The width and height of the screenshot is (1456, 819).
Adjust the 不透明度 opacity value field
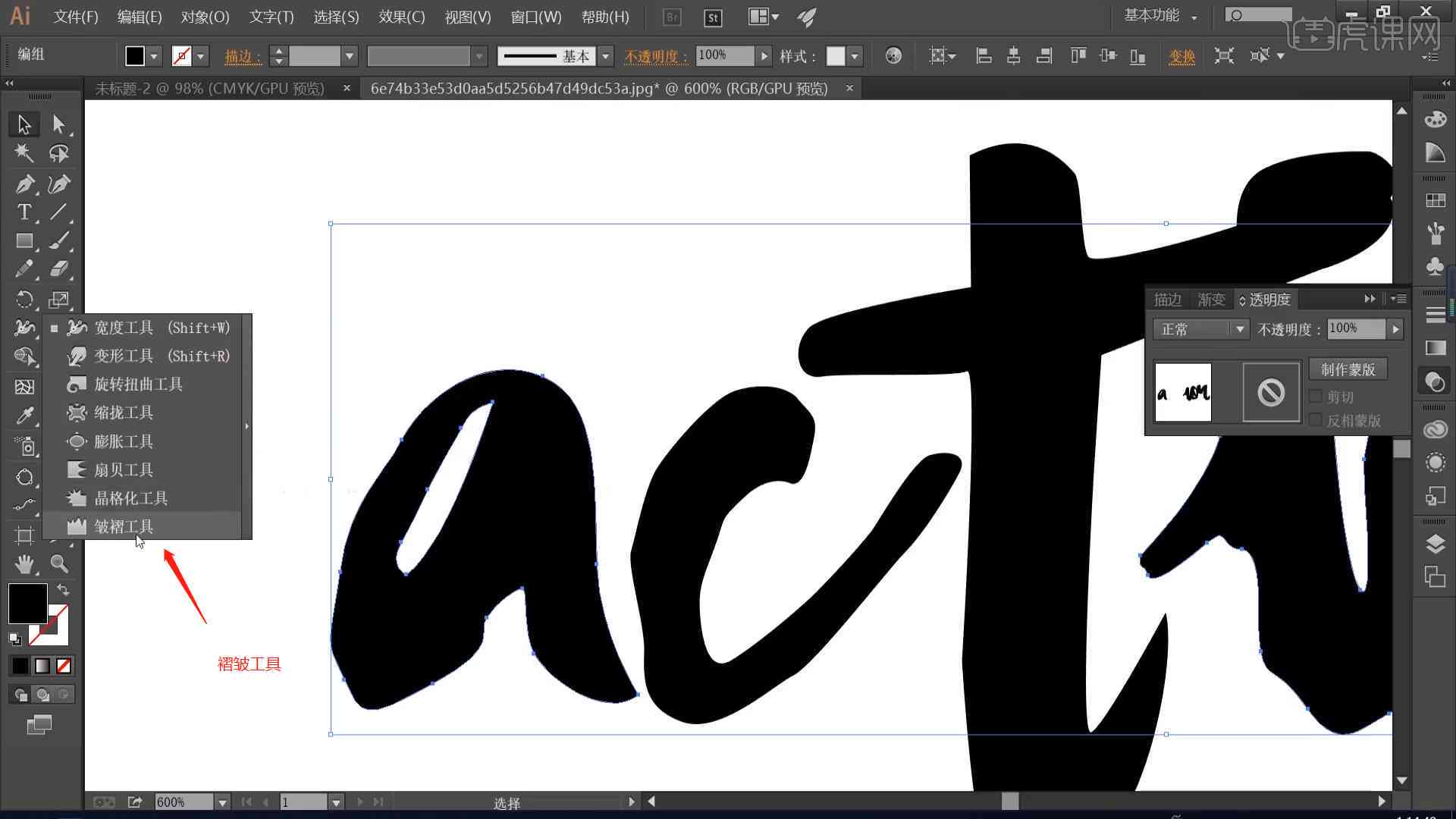pyautogui.click(x=1357, y=328)
